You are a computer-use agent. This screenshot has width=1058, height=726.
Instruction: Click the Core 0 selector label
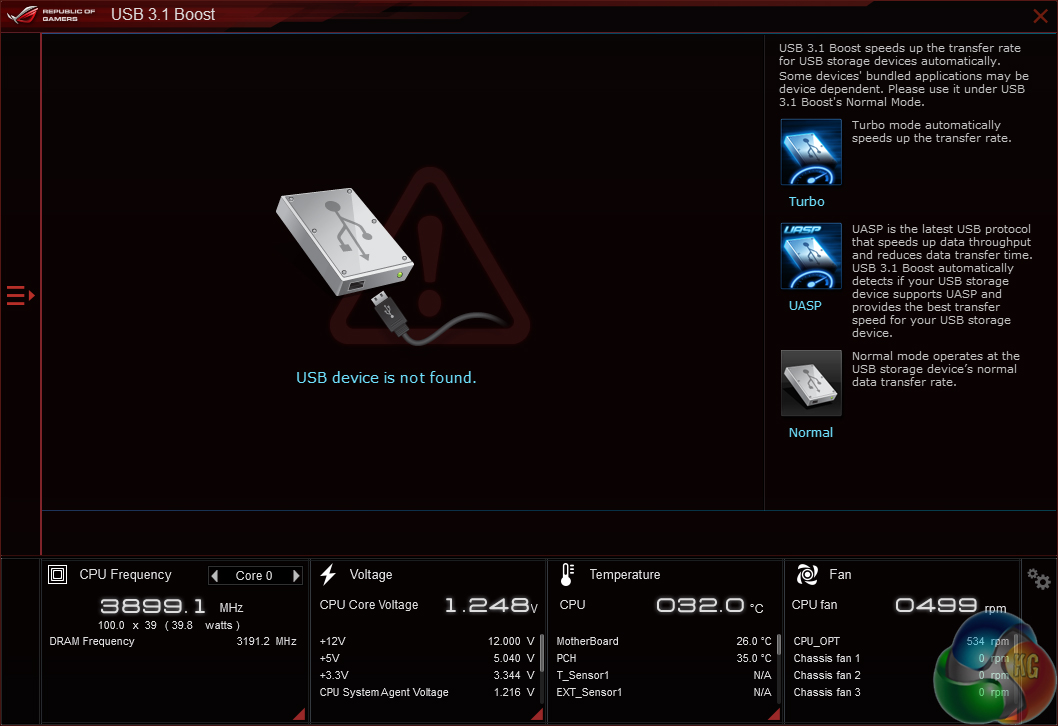(x=254, y=576)
